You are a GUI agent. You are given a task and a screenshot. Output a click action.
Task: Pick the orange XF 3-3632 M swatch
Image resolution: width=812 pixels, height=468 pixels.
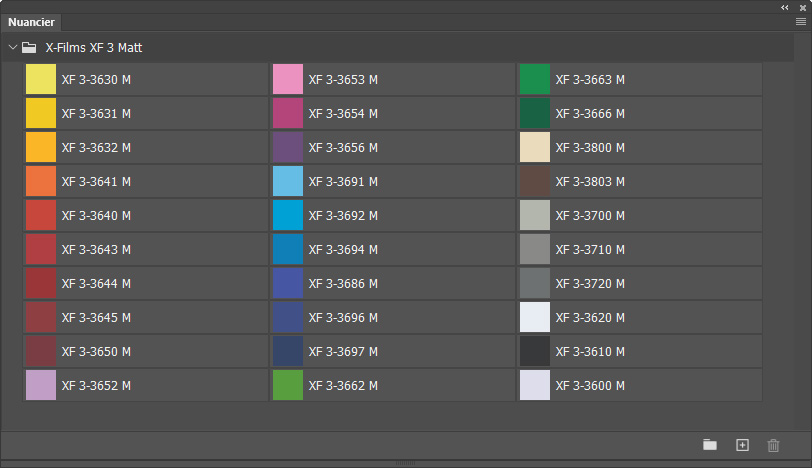(x=41, y=148)
